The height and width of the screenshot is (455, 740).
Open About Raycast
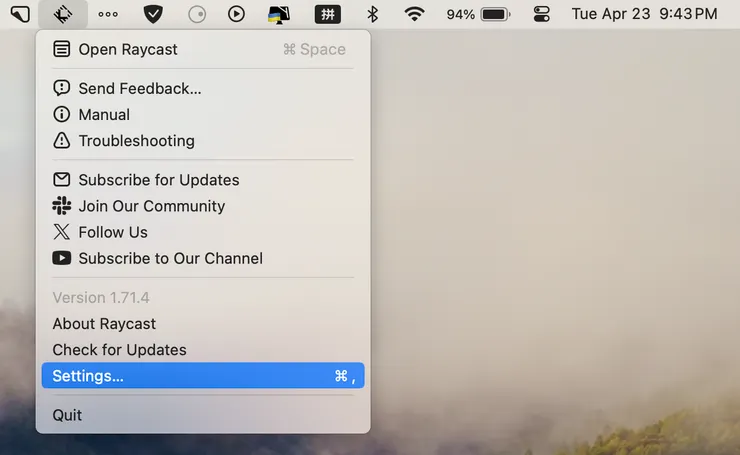pos(203,324)
